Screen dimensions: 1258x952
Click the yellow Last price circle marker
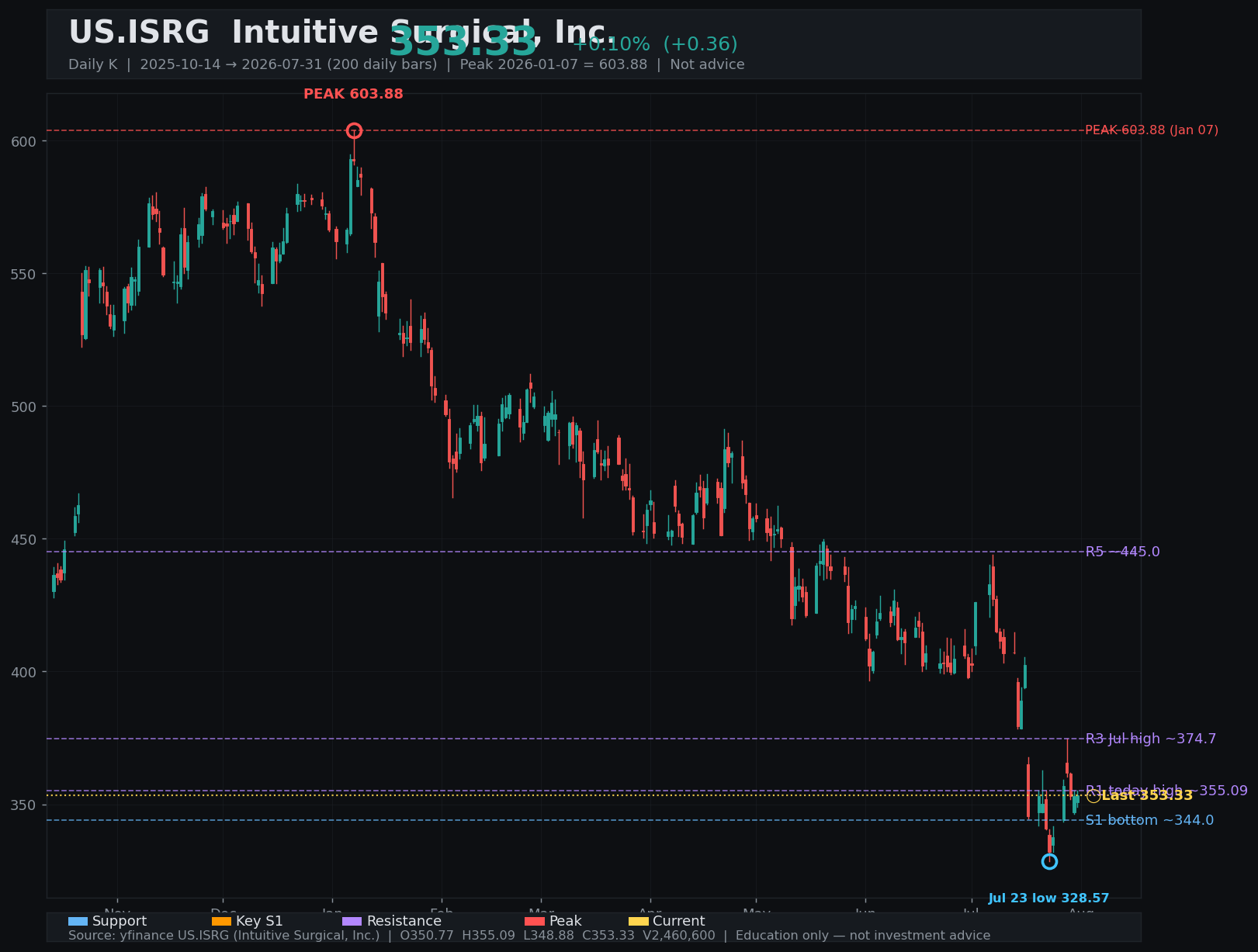pos(1093,796)
